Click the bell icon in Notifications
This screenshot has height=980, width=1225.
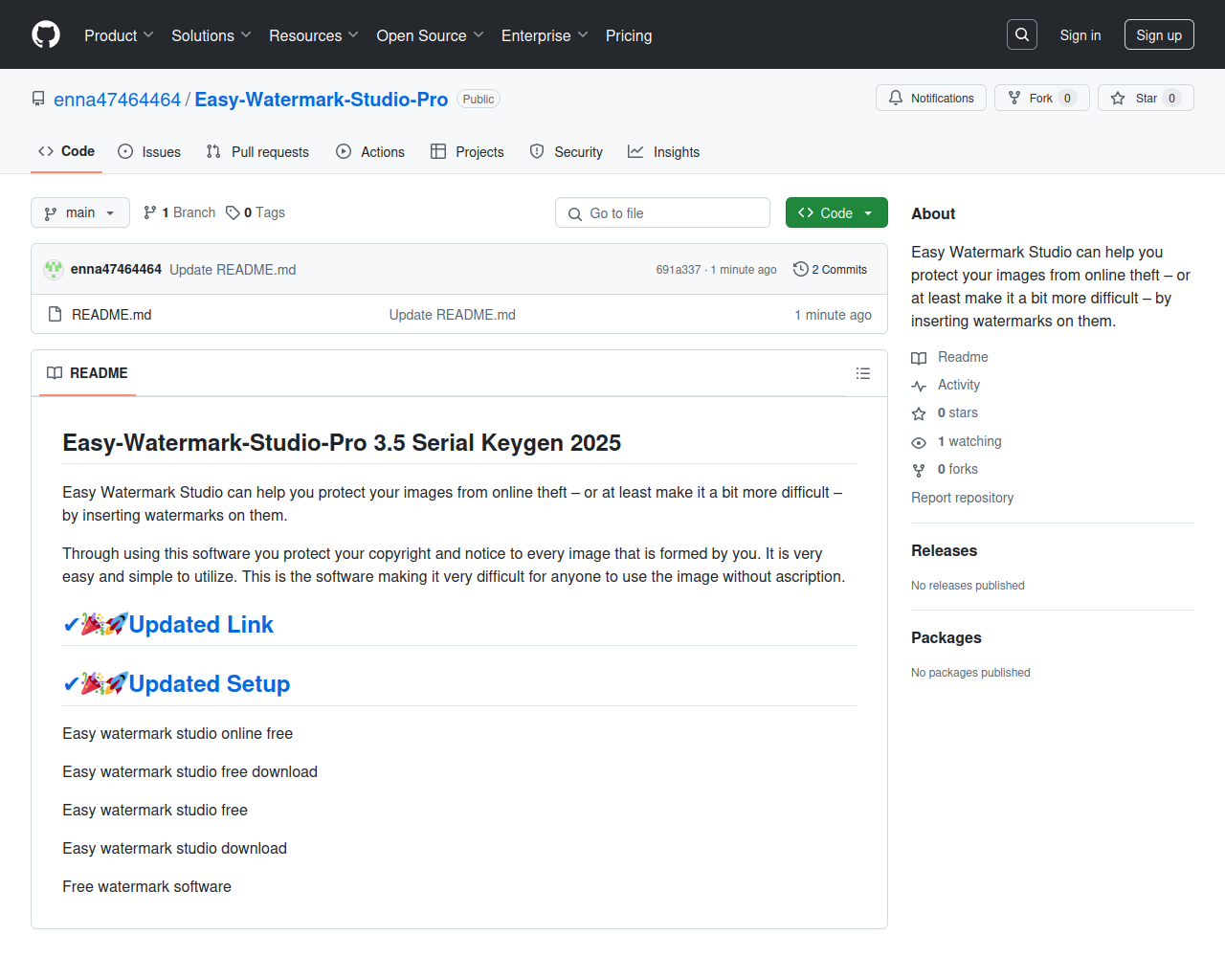pos(896,99)
